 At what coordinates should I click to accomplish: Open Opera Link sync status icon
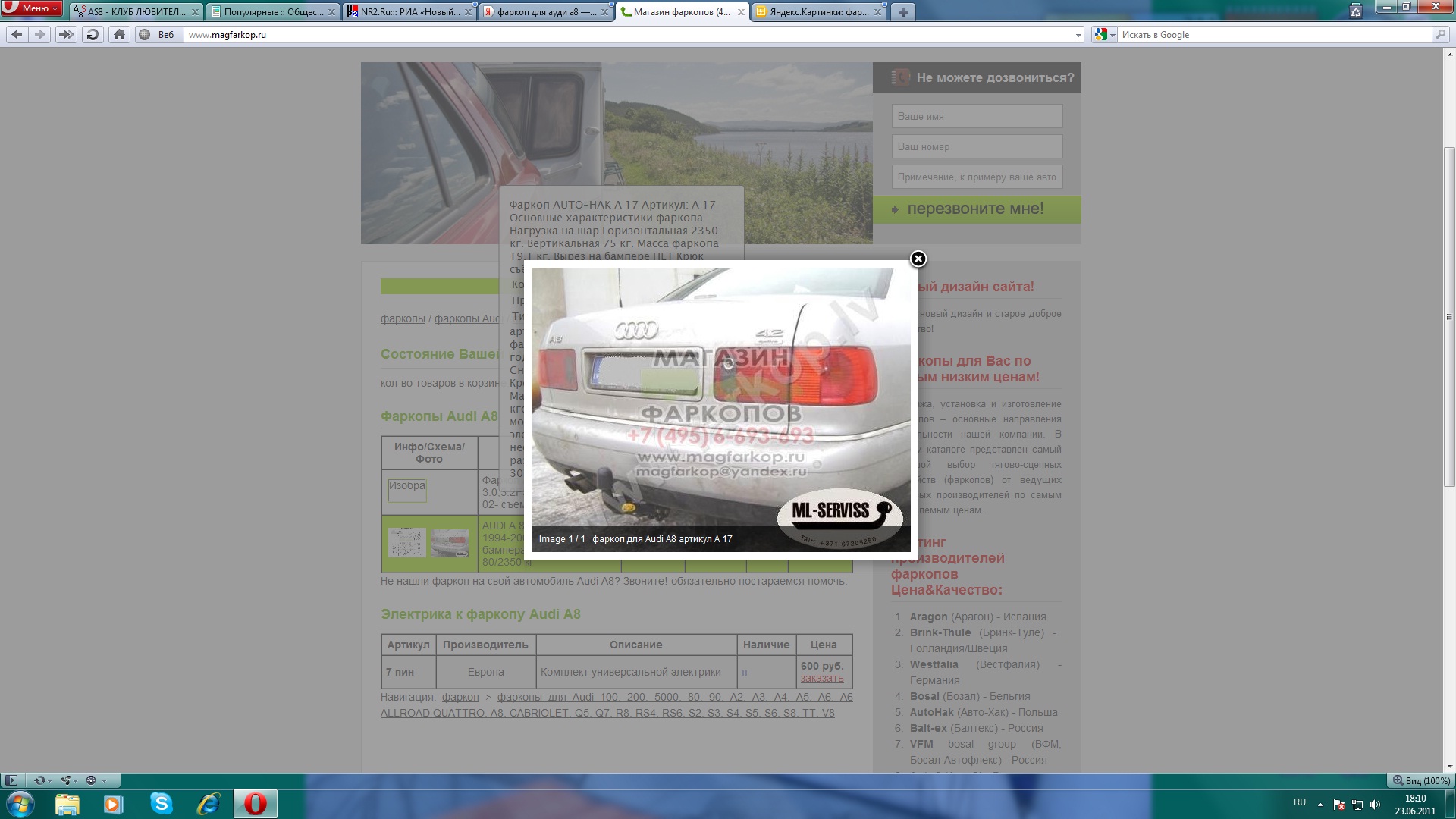point(41,780)
